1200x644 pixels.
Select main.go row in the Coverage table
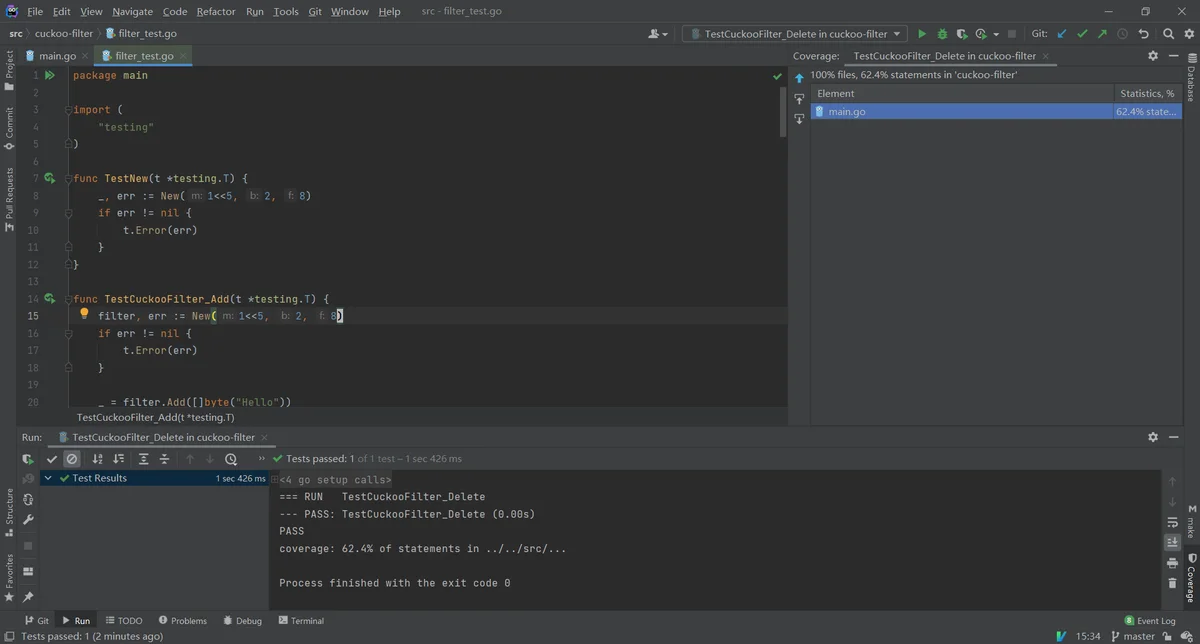998,111
